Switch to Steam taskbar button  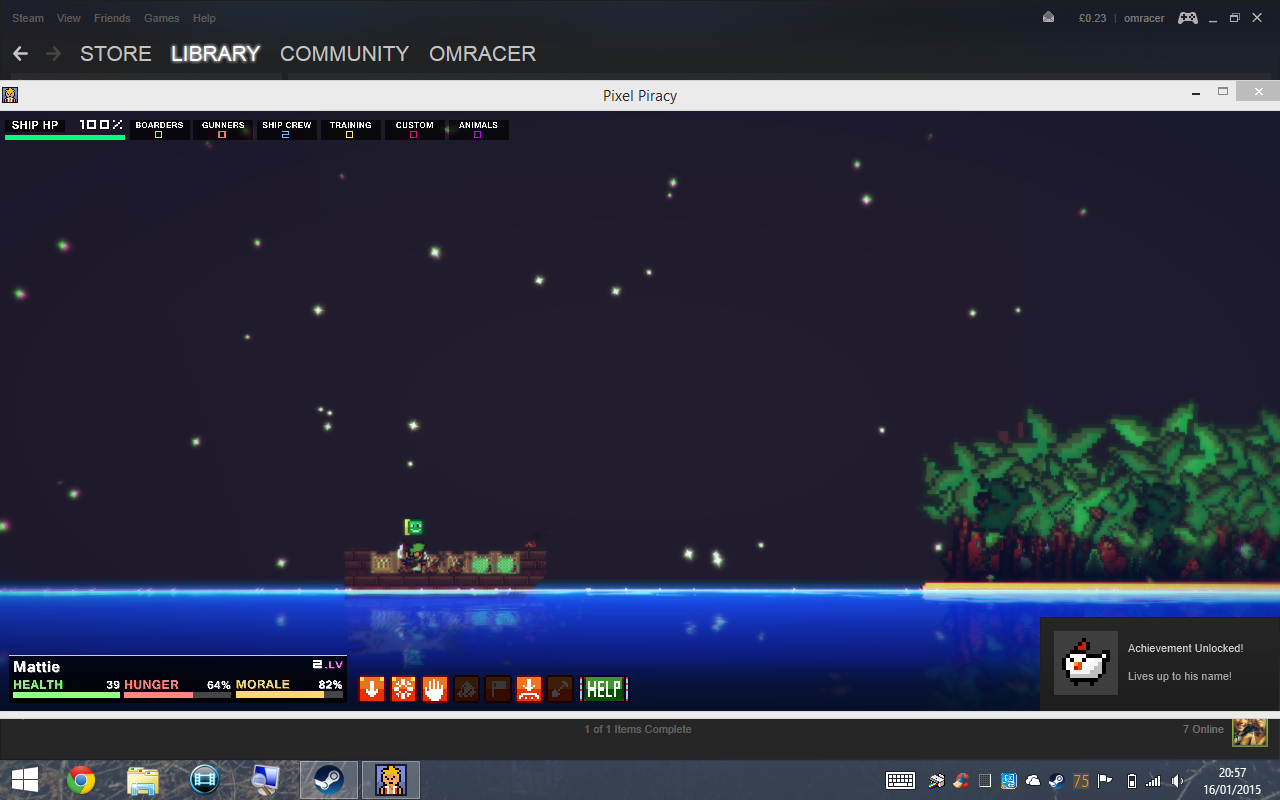pos(329,780)
